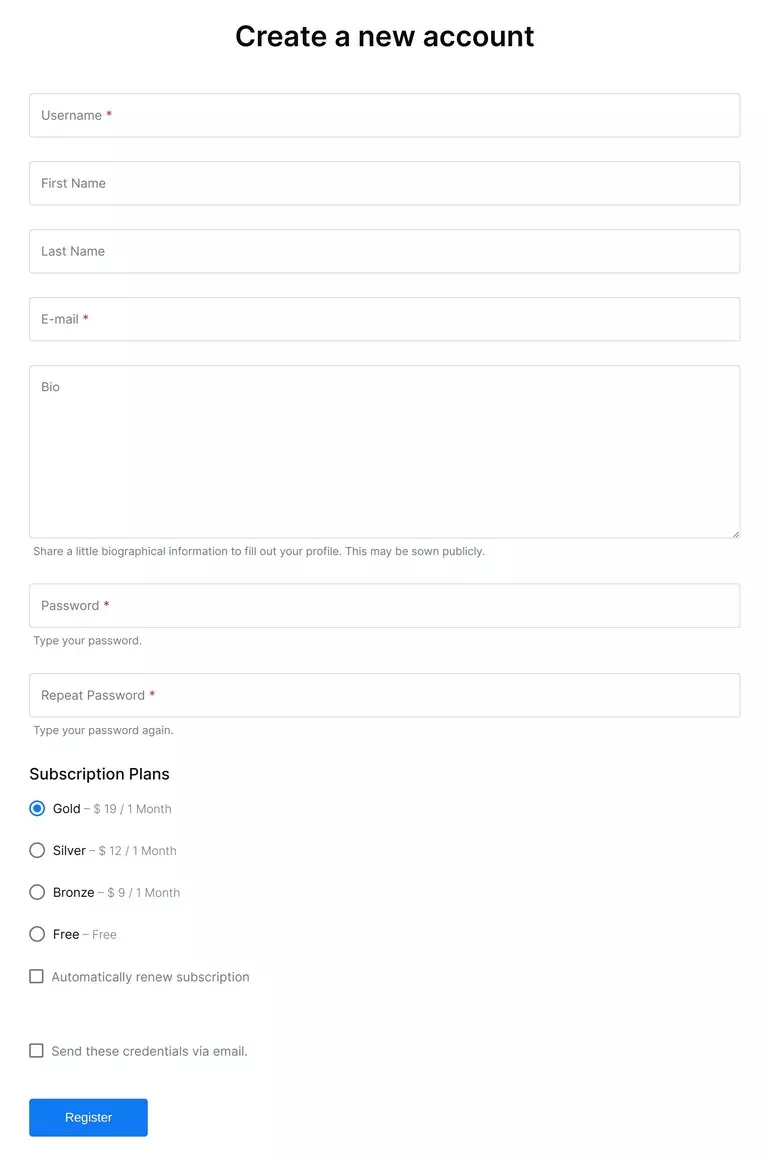Select the Free plan radio option

(37, 935)
